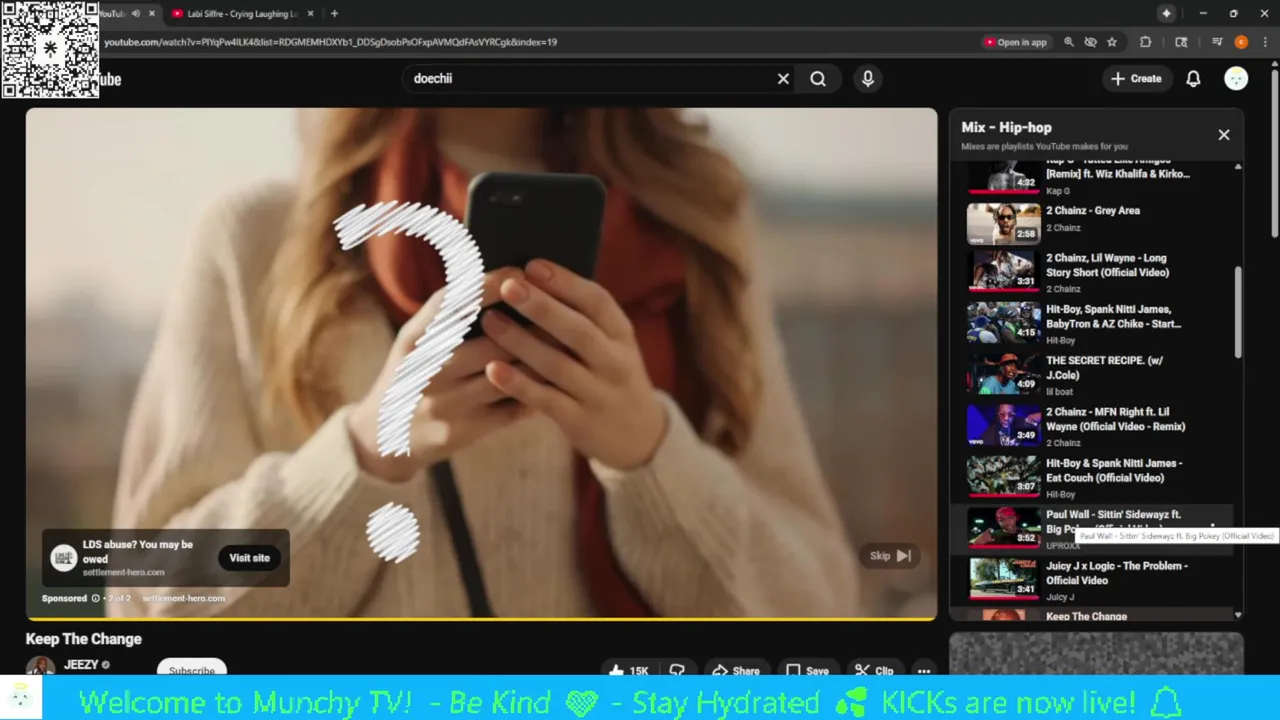Open the Chrome search-tabs icon in toolbar
This screenshot has width=1280, height=720.
(1181, 42)
